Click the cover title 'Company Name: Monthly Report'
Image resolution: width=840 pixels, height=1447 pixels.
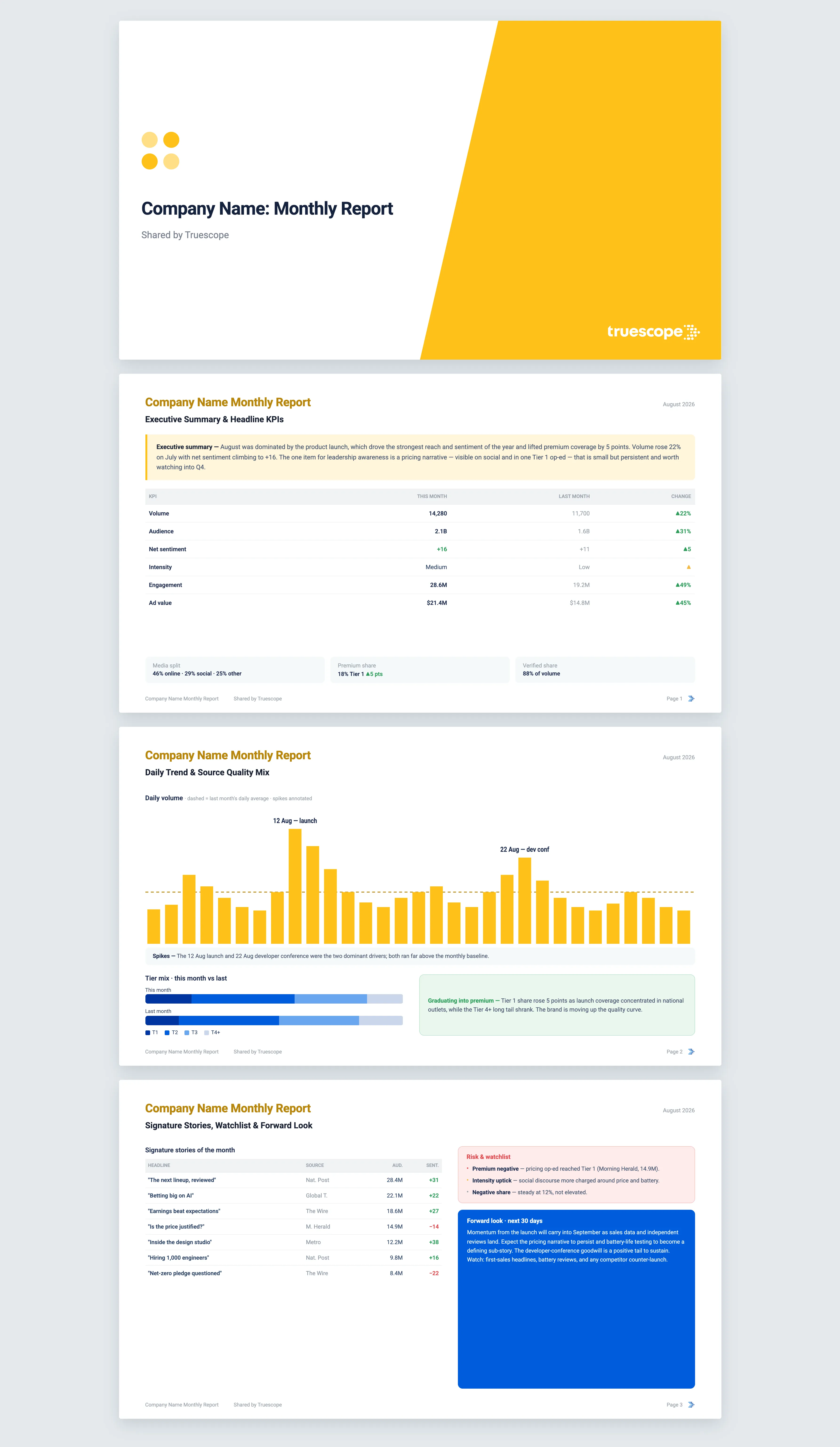267,209
